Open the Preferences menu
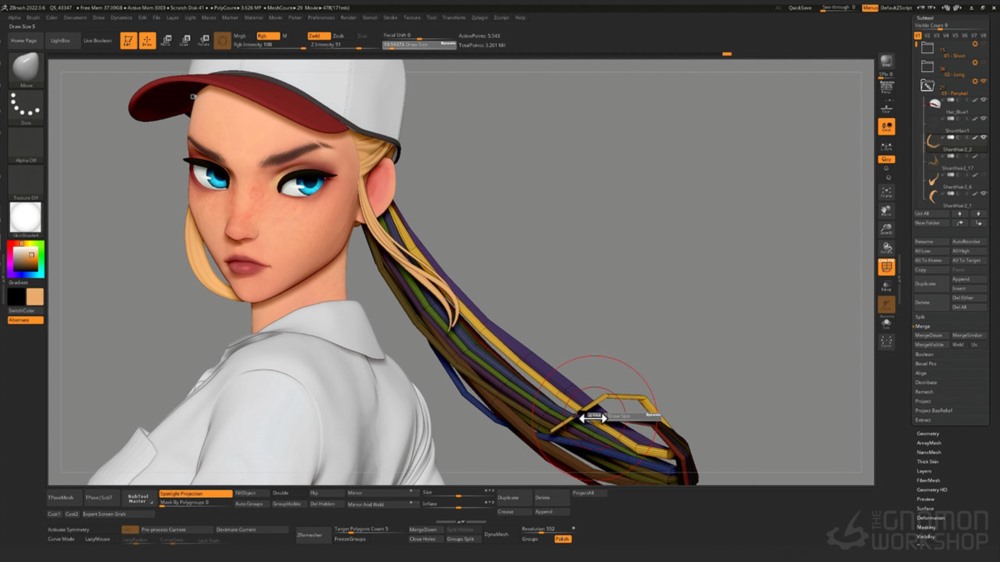The image size is (1000, 562). tap(321, 18)
